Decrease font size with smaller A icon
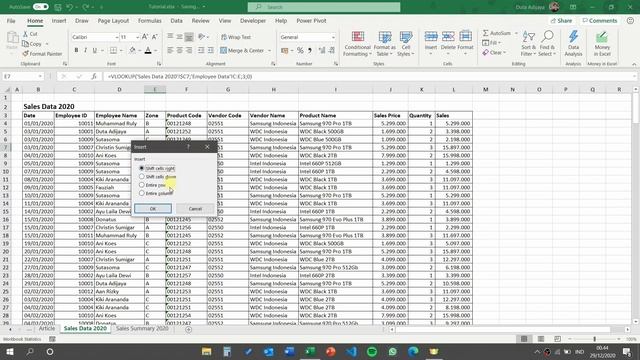Viewport: 640px width, 360px height. point(154,37)
